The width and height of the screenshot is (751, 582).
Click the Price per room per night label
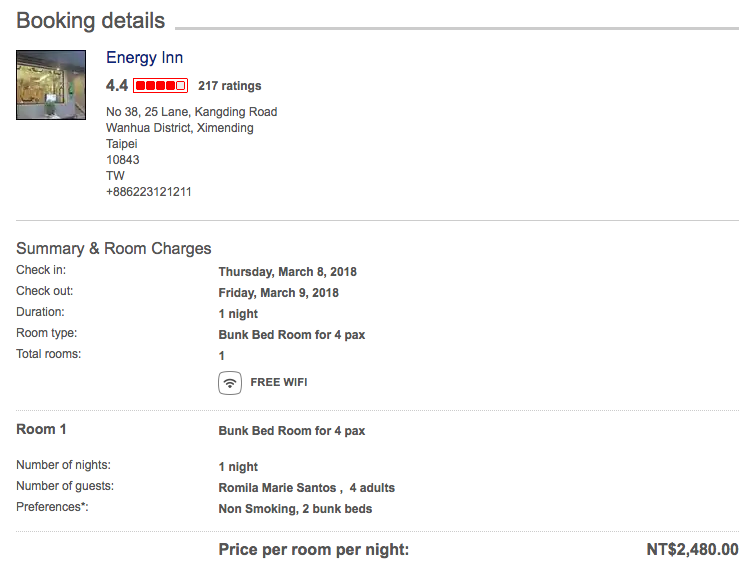click(314, 549)
